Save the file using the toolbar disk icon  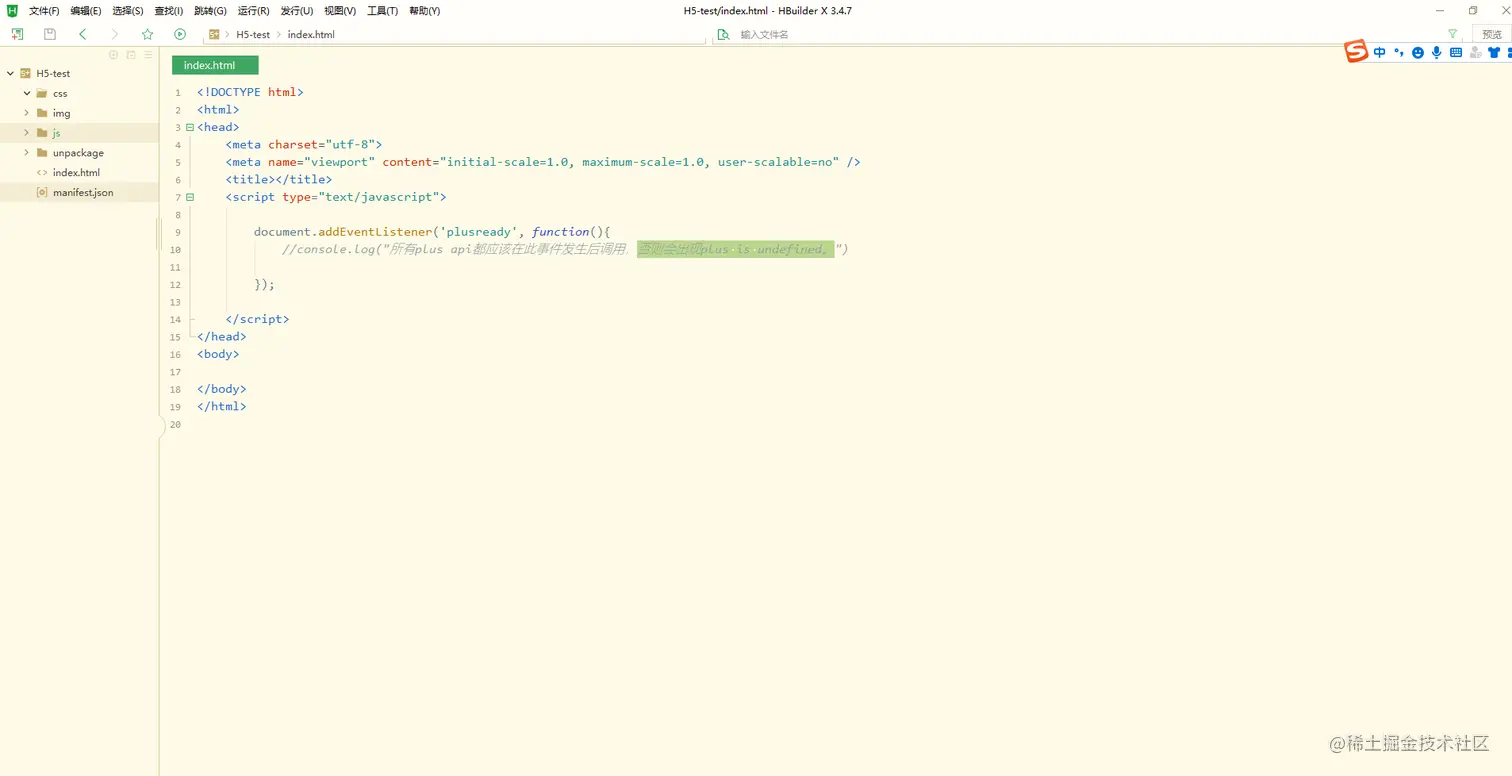(50, 34)
